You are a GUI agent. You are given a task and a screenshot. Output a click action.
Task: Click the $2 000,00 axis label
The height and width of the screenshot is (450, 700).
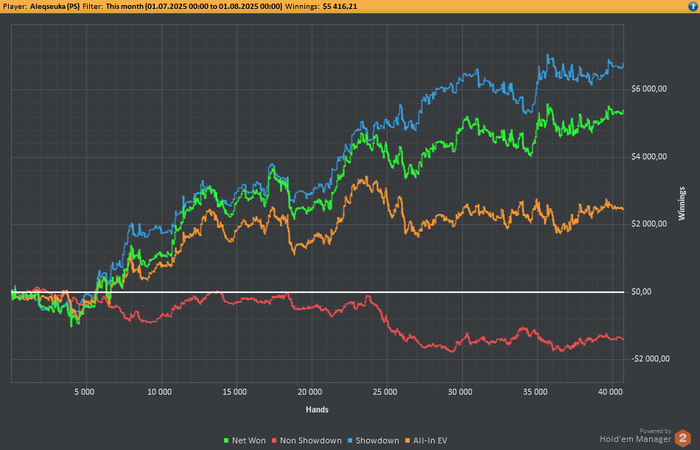[x=649, y=224]
